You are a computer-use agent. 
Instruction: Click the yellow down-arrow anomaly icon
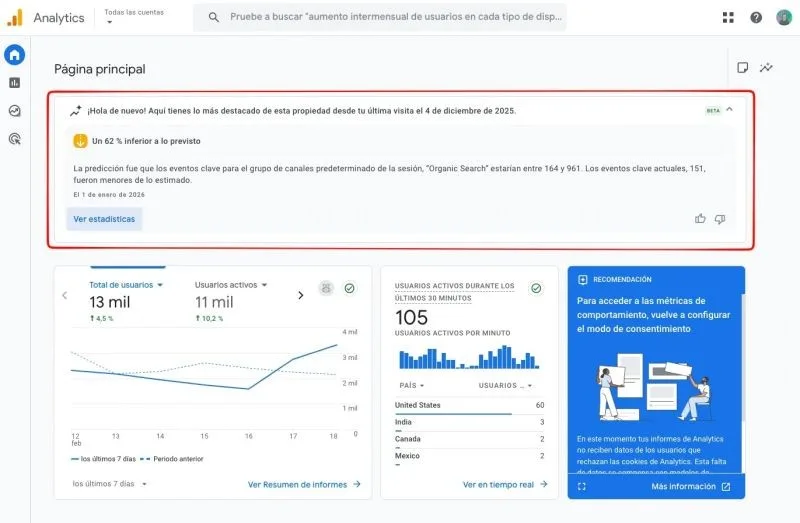pyautogui.click(x=80, y=141)
